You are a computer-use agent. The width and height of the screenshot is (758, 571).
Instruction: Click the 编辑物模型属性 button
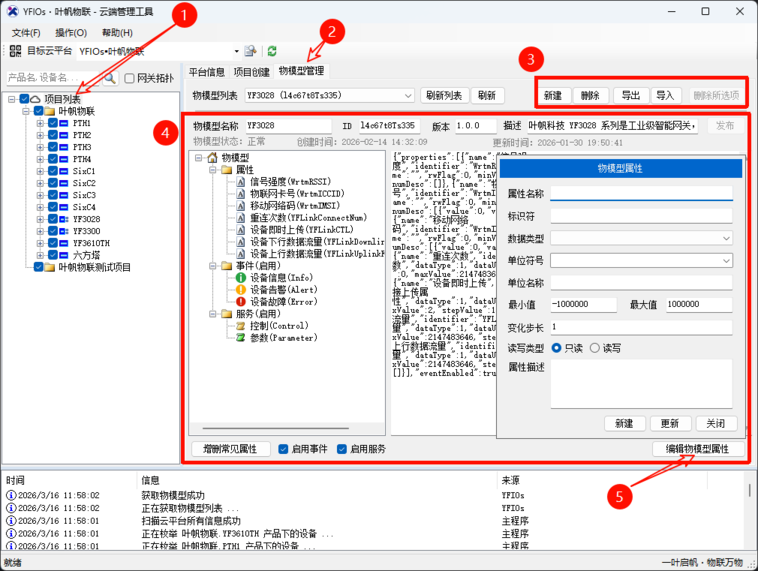pyautogui.click(x=698, y=449)
